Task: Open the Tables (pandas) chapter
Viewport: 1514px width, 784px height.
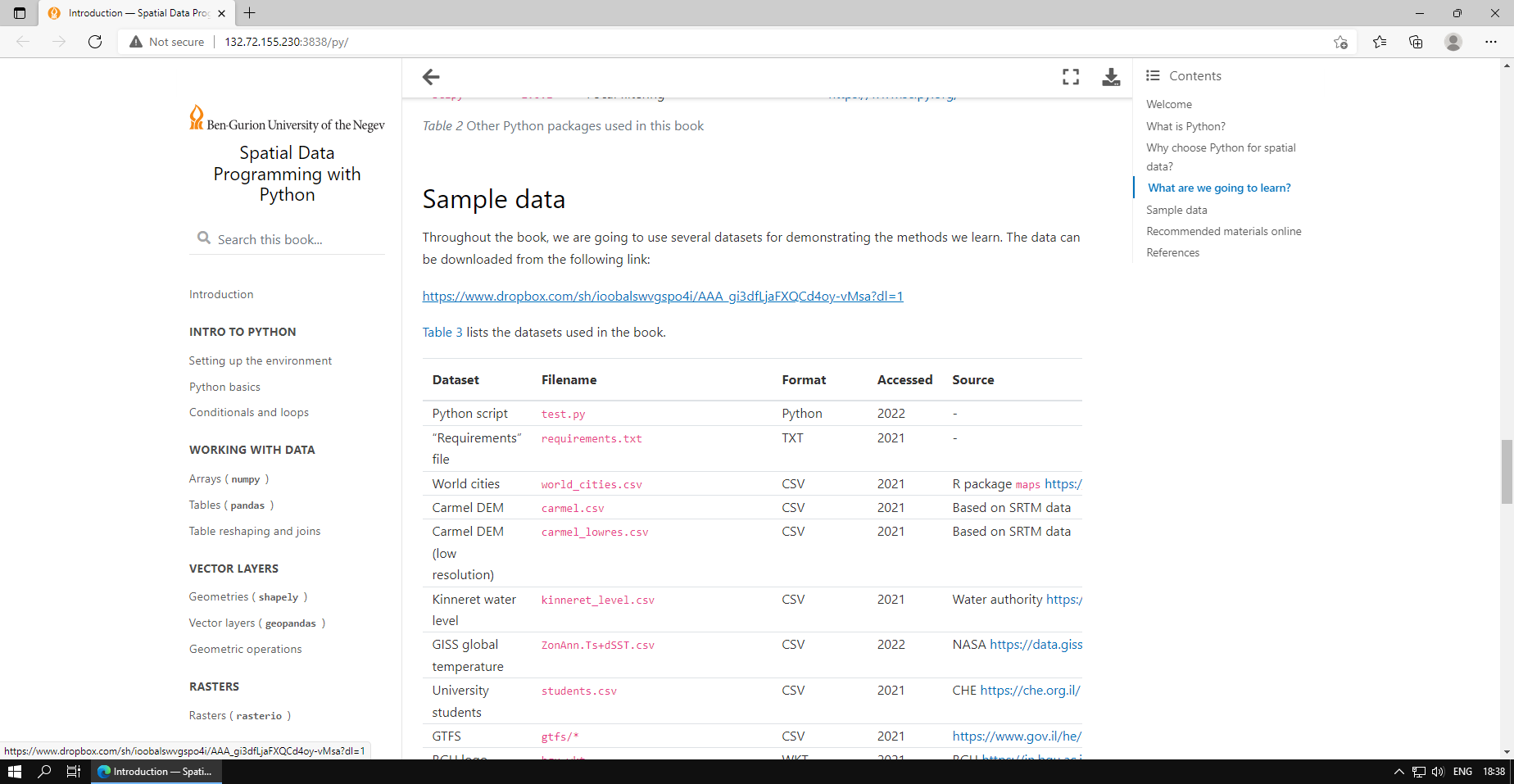Action: [x=231, y=505]
